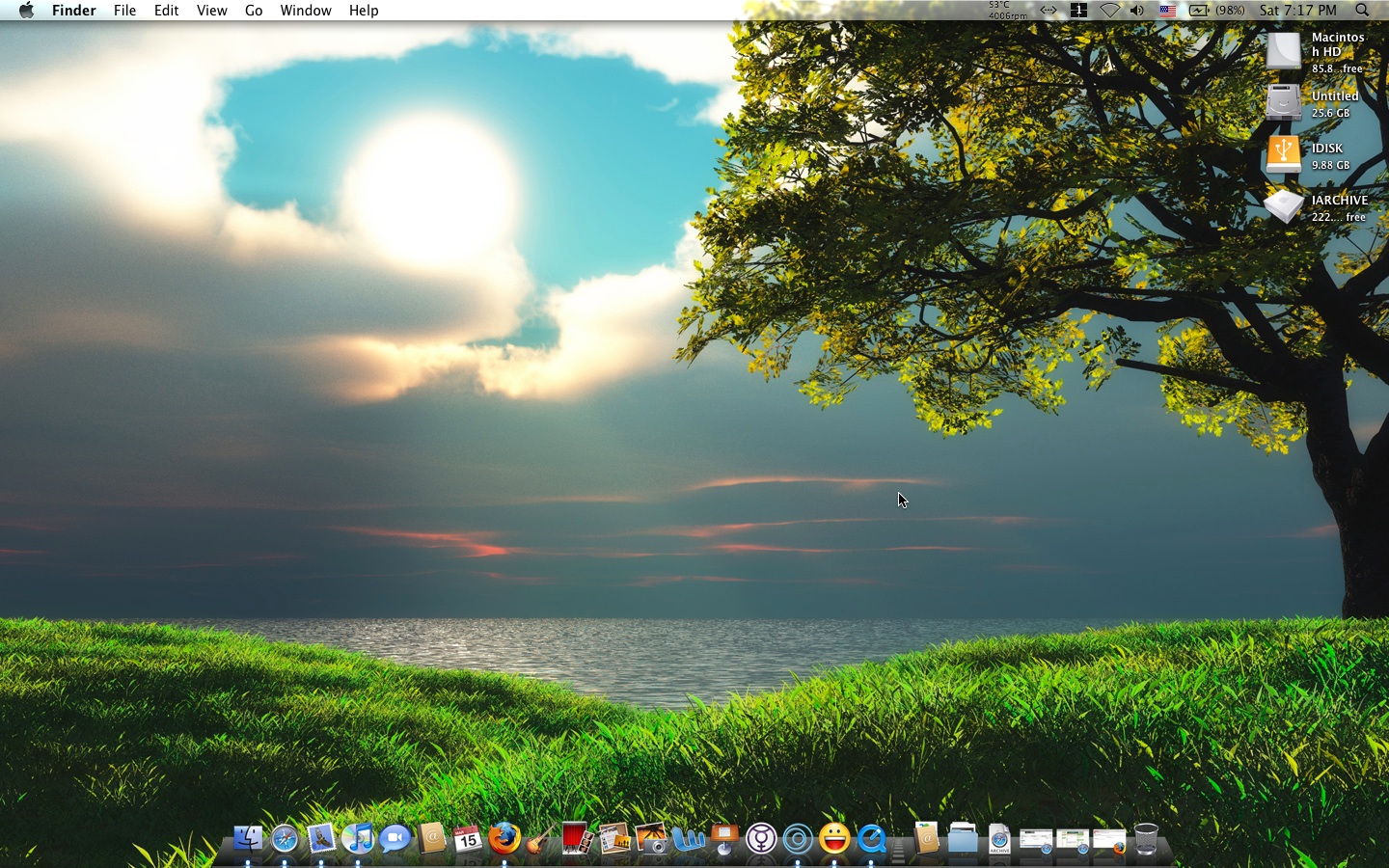The image size is (1389, 868).
Task: Open the brown Address Book app icon
Action: [x=431, y=838]
